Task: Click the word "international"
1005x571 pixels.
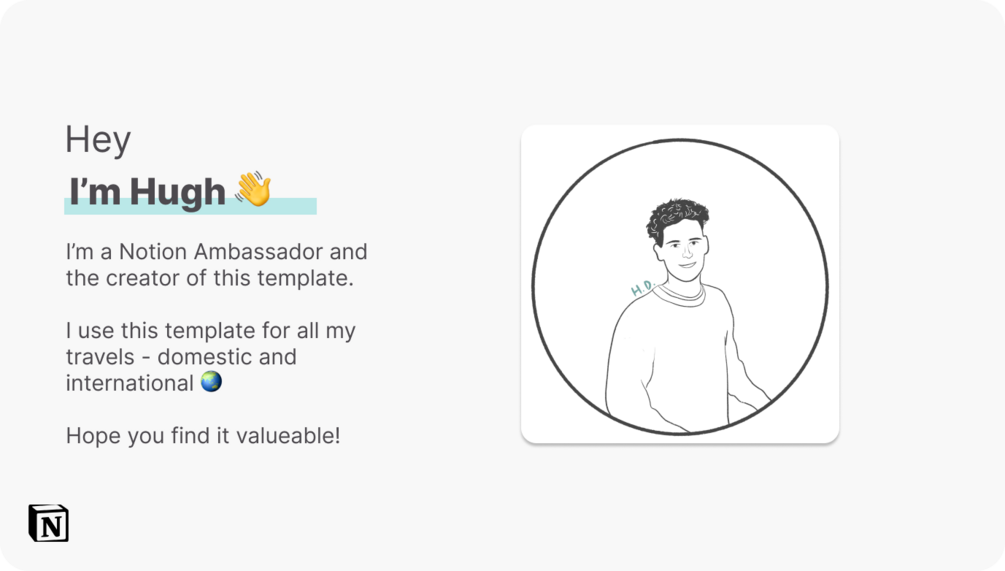Action: coord(130,383)
